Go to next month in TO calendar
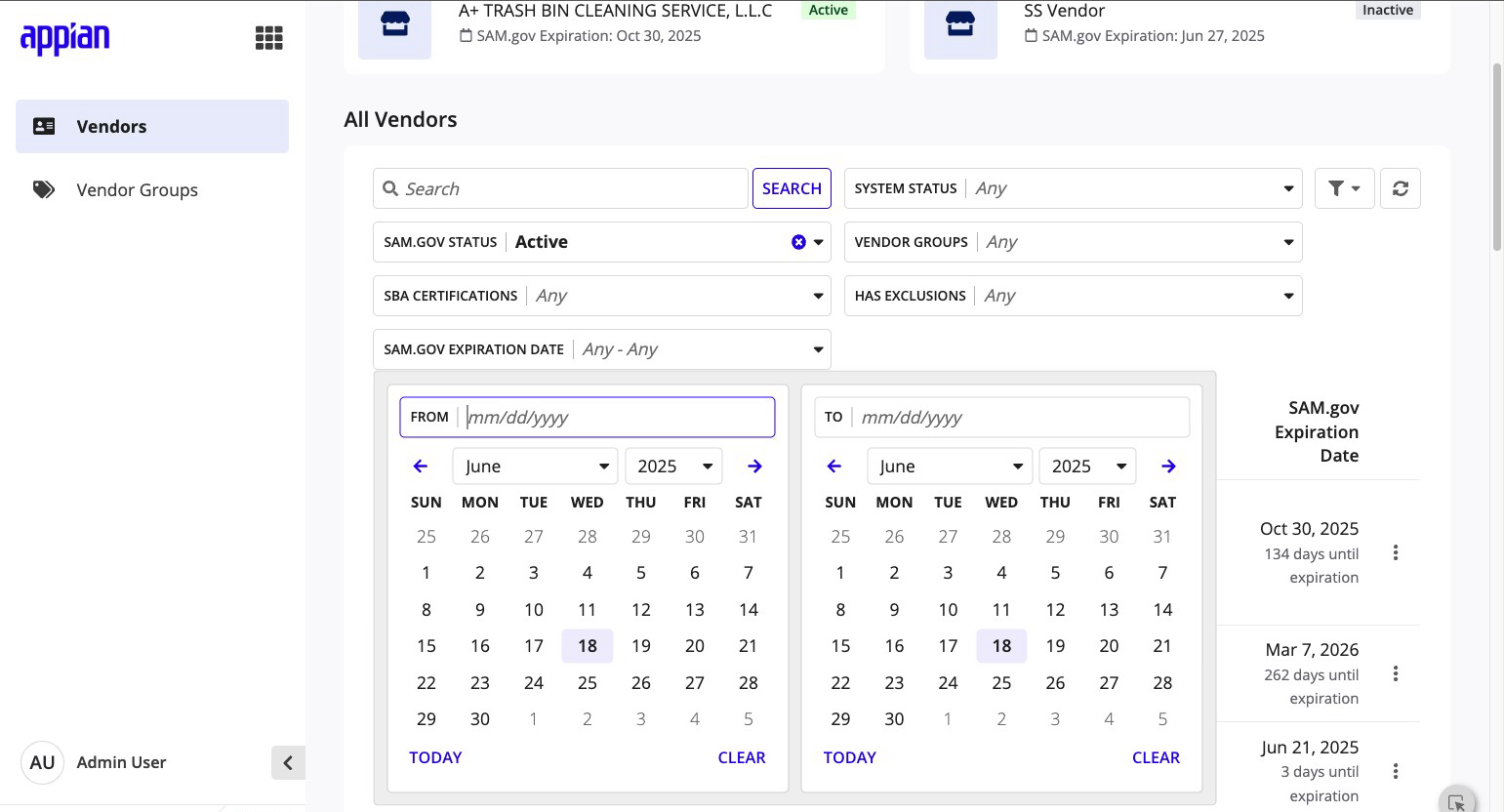Viewport: 1504px width, 812px height. pos(1168,467)
